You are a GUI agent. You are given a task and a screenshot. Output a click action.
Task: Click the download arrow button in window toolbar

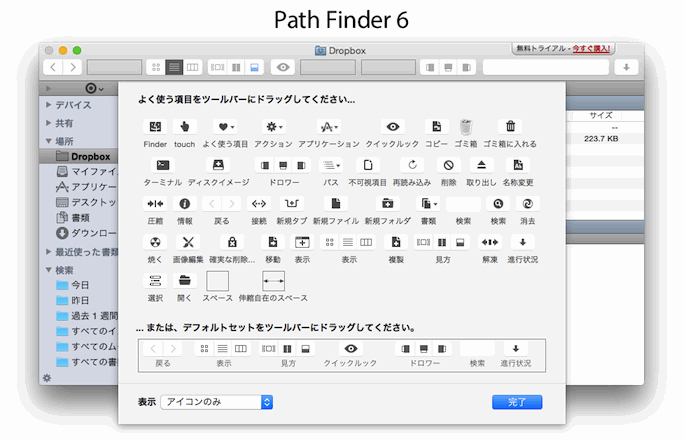[x=626, y=67]
